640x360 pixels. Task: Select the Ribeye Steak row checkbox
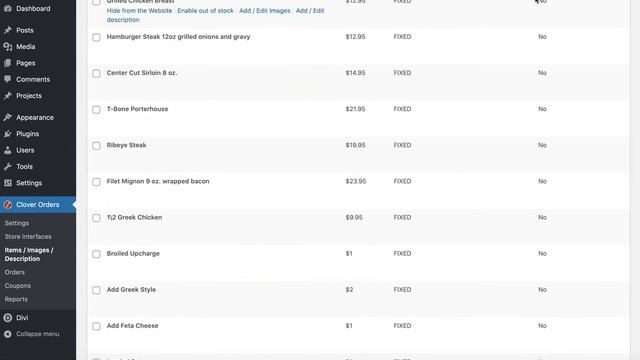point(96,146)
